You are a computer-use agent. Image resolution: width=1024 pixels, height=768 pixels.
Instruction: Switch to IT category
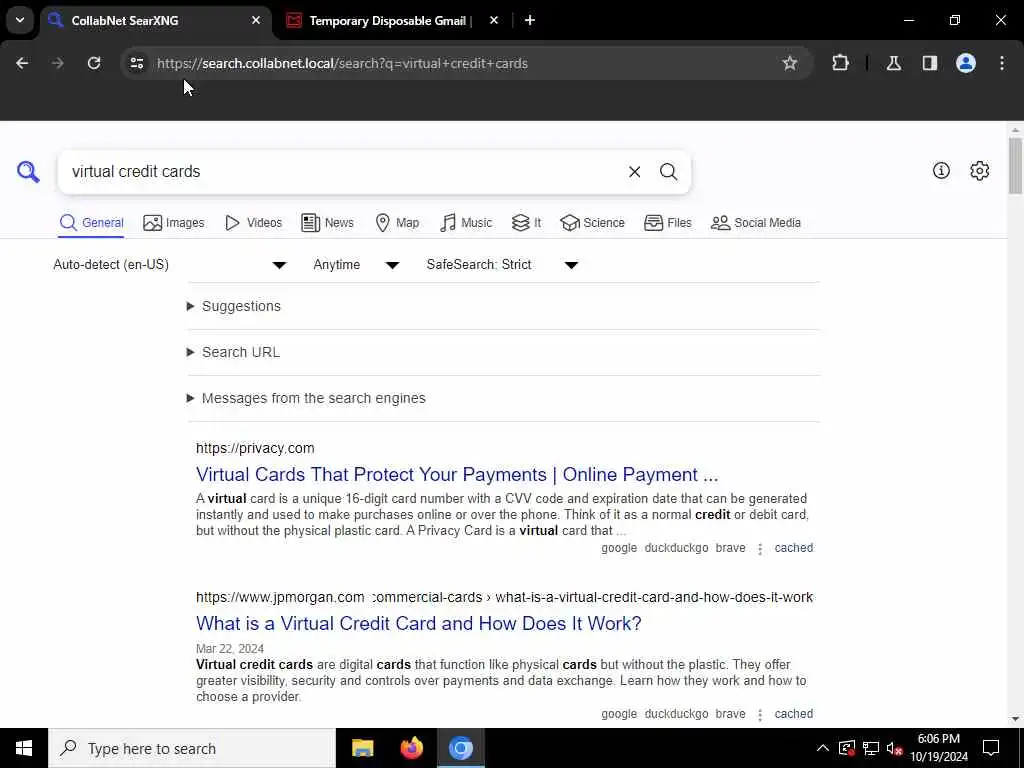coord(526,223)
